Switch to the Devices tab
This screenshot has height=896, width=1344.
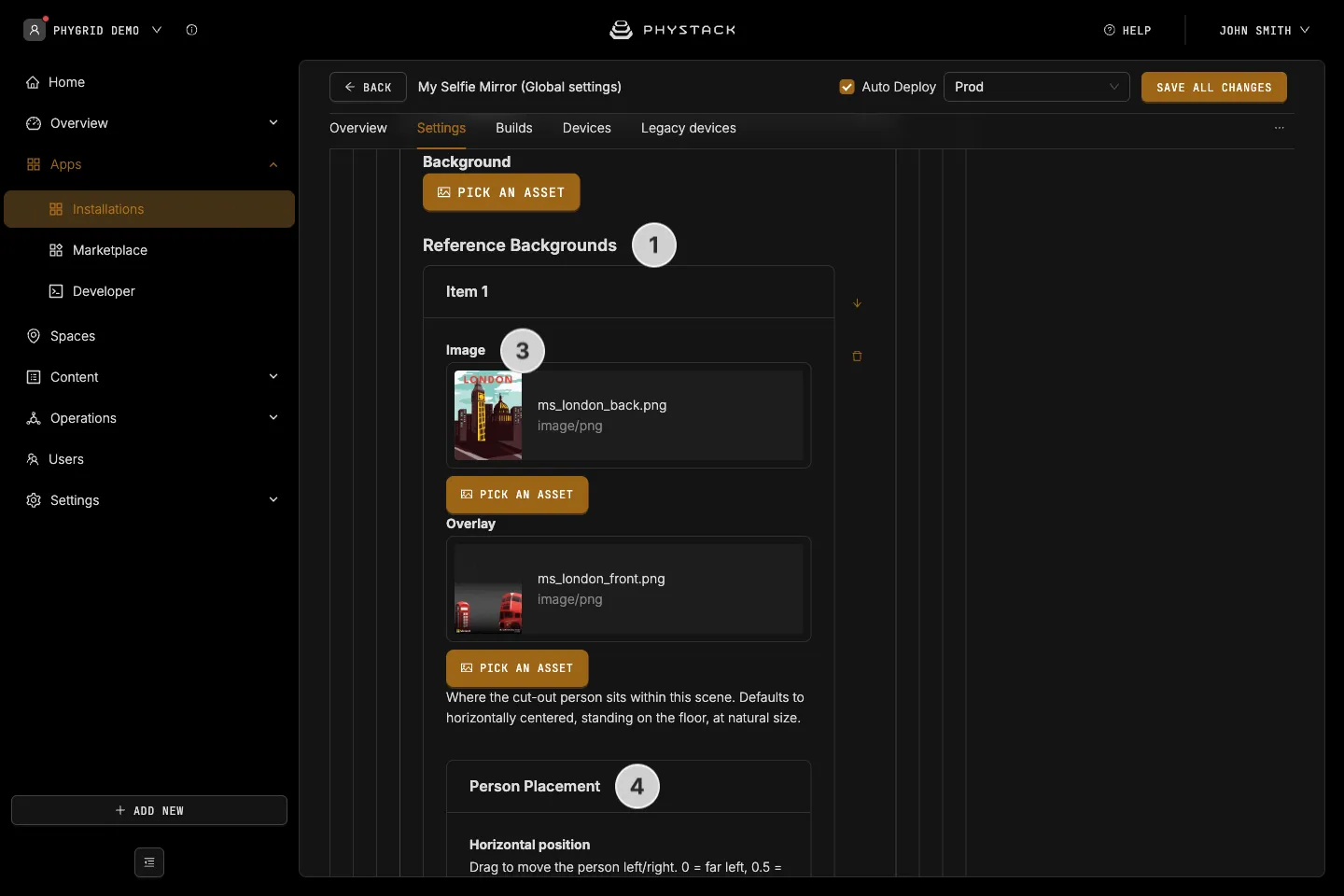[587, 128]
